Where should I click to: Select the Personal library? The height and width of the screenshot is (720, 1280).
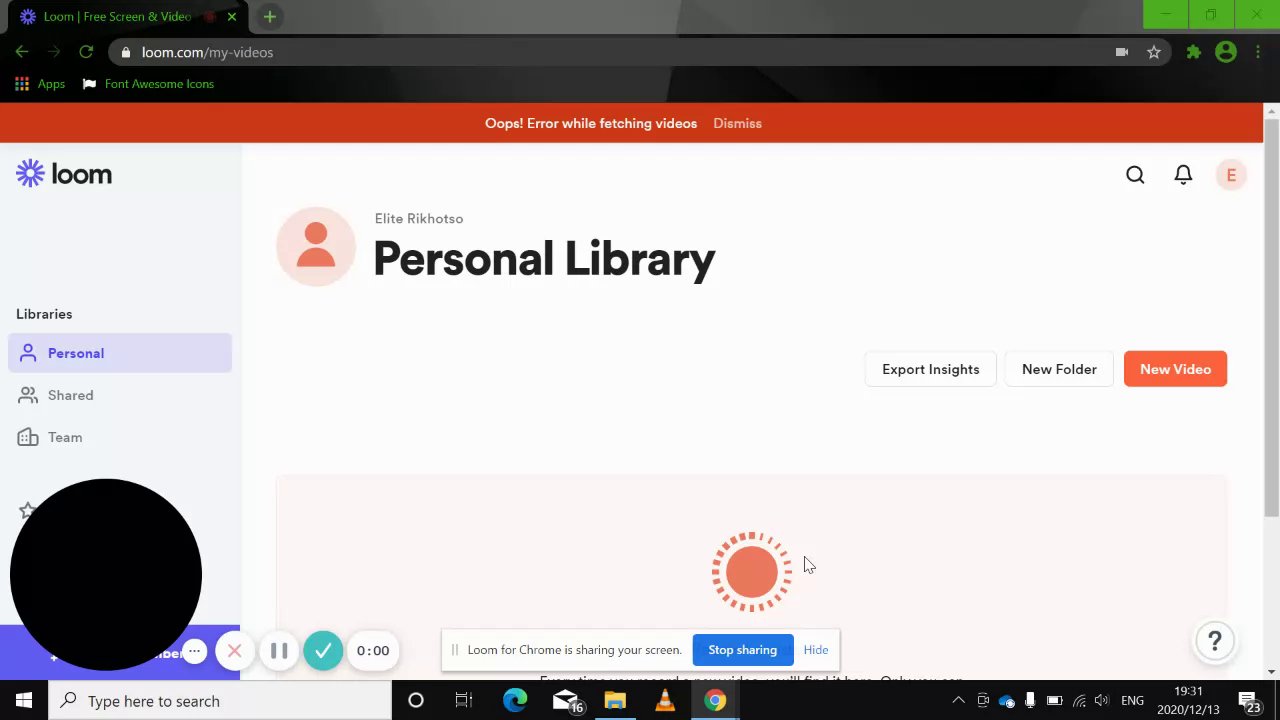click(120, 353)
